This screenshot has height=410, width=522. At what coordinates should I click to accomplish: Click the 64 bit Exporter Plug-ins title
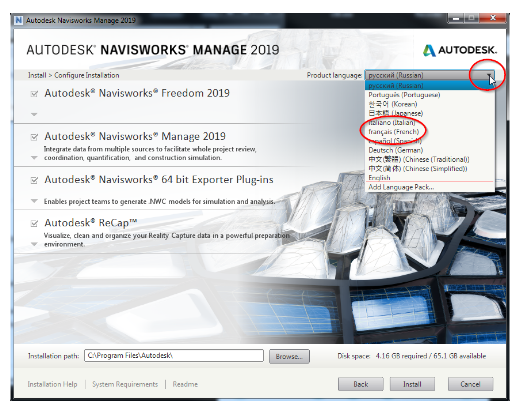(159, 180)
